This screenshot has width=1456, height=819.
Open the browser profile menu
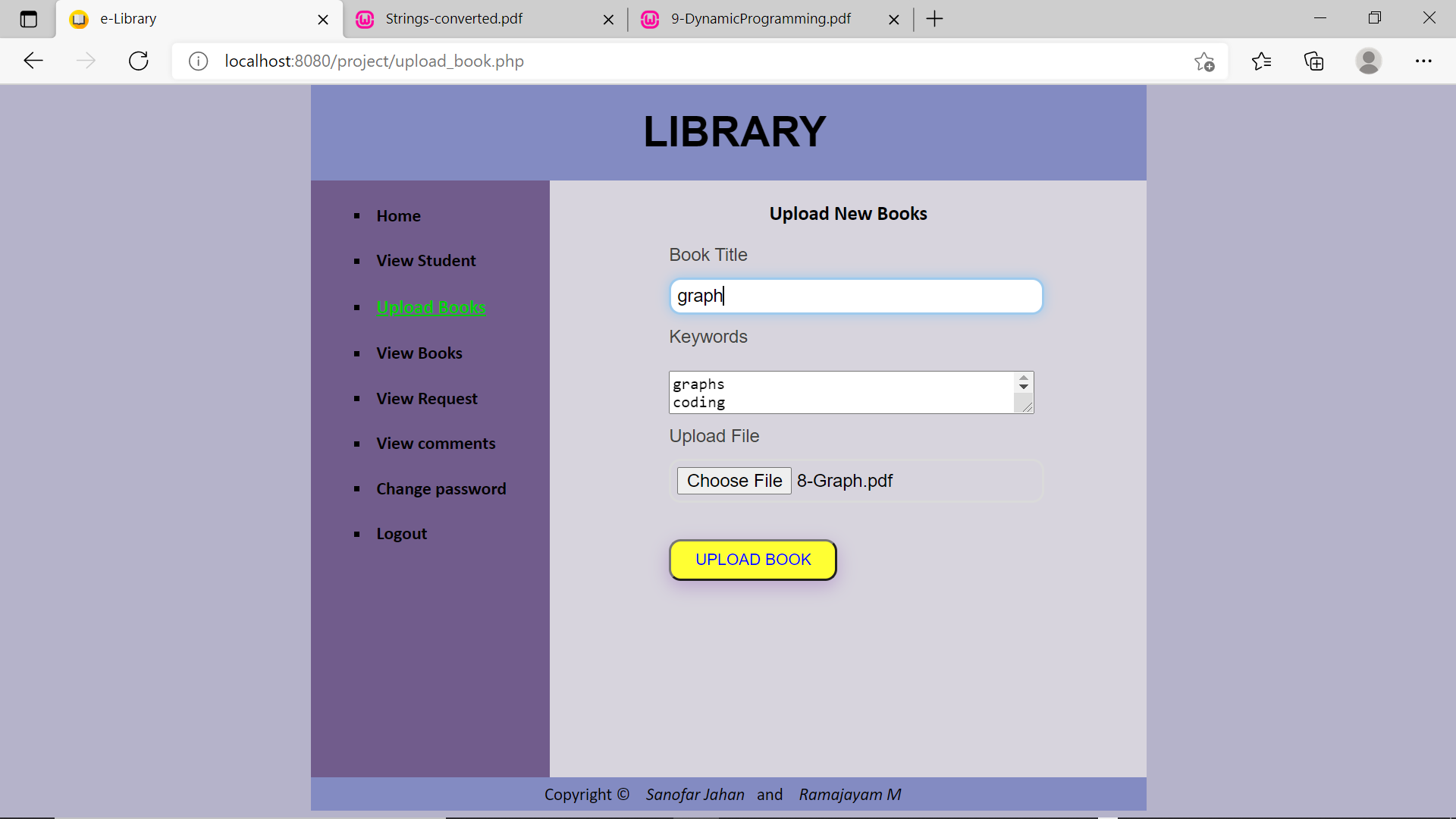[x=1370, y=61]
